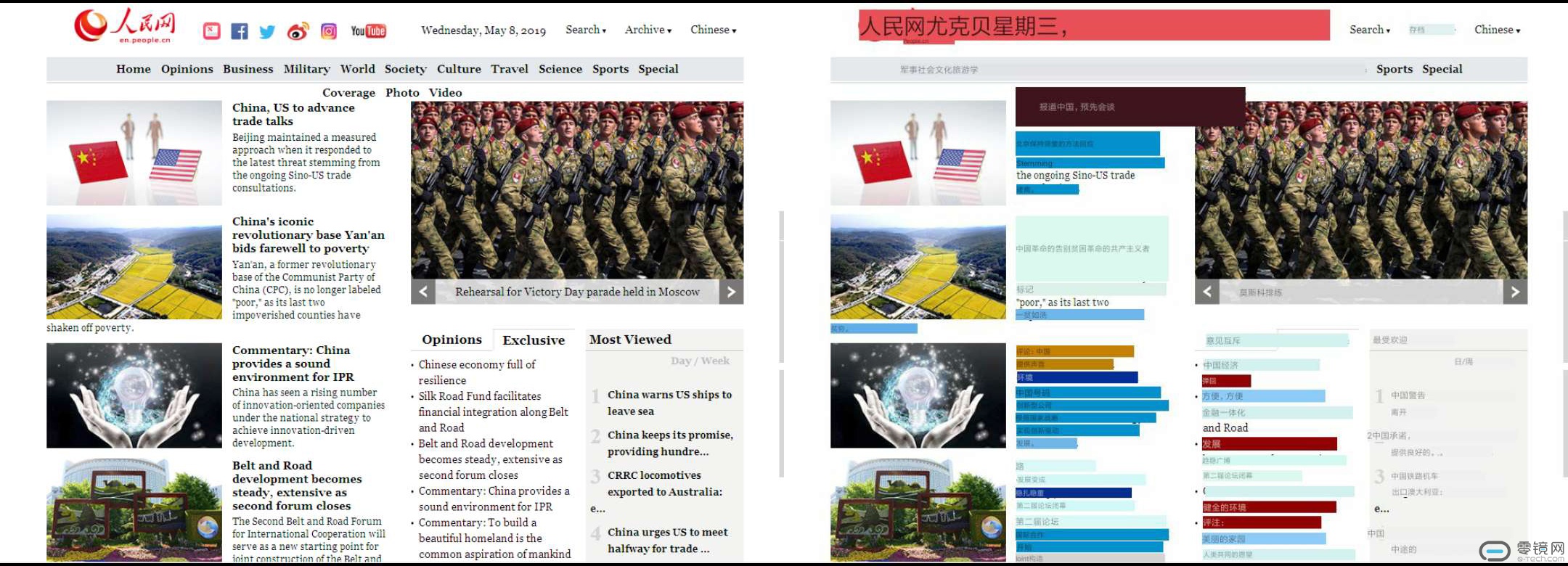Image resolution: width=1568 pixels, height=566 pixels.
Task: Open Special in the left navigation bar
Action: pyautogui.click(x=658, y=69)
